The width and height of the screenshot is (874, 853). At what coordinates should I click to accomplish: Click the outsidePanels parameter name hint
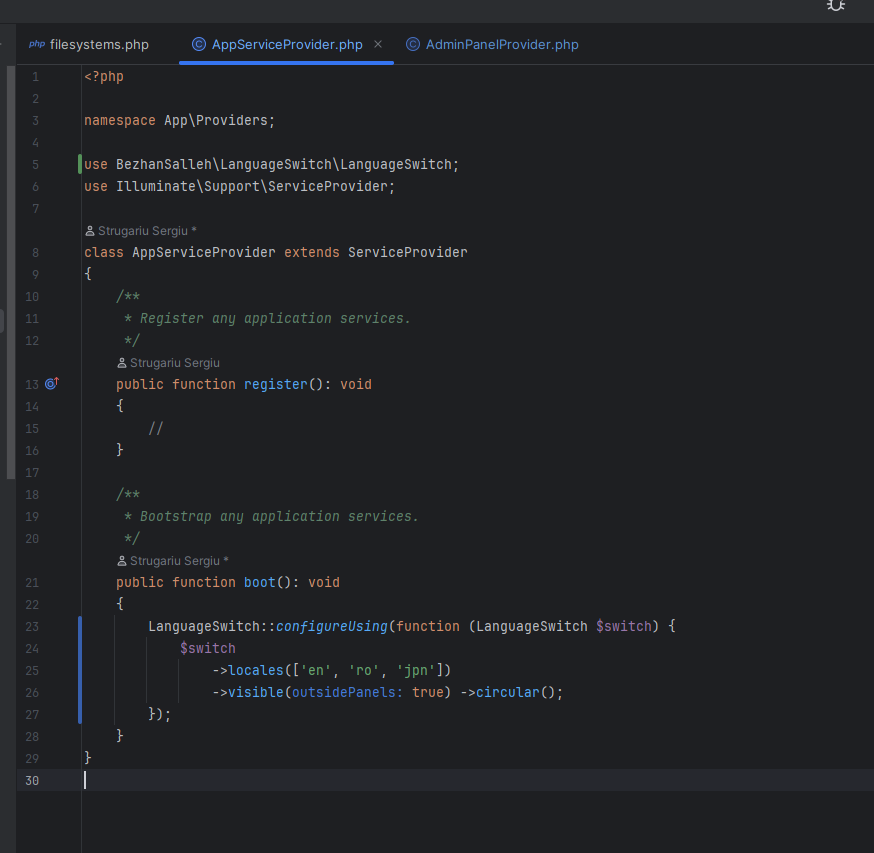point(346,692)
